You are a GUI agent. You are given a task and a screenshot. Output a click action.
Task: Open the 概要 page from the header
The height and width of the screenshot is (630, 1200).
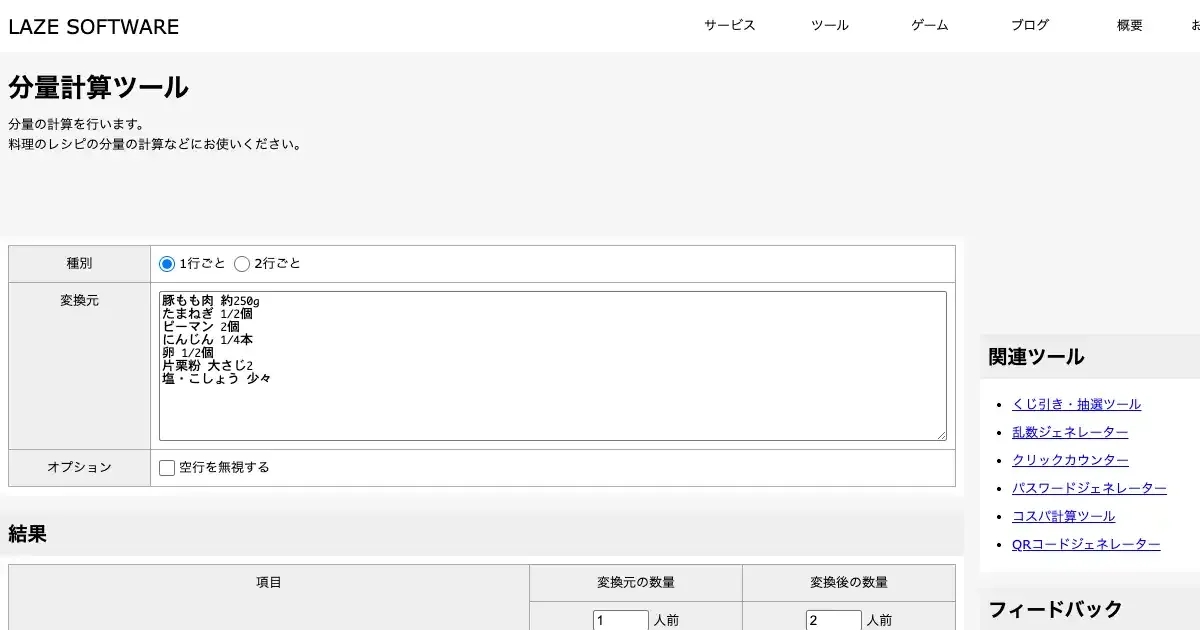[1129, 26]
